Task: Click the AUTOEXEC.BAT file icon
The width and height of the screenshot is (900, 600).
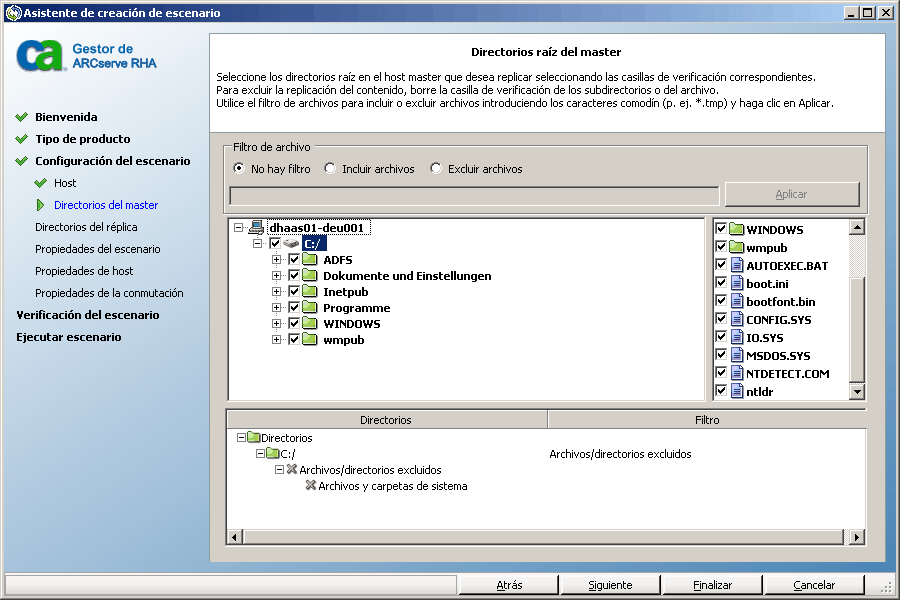Action: 736,266
